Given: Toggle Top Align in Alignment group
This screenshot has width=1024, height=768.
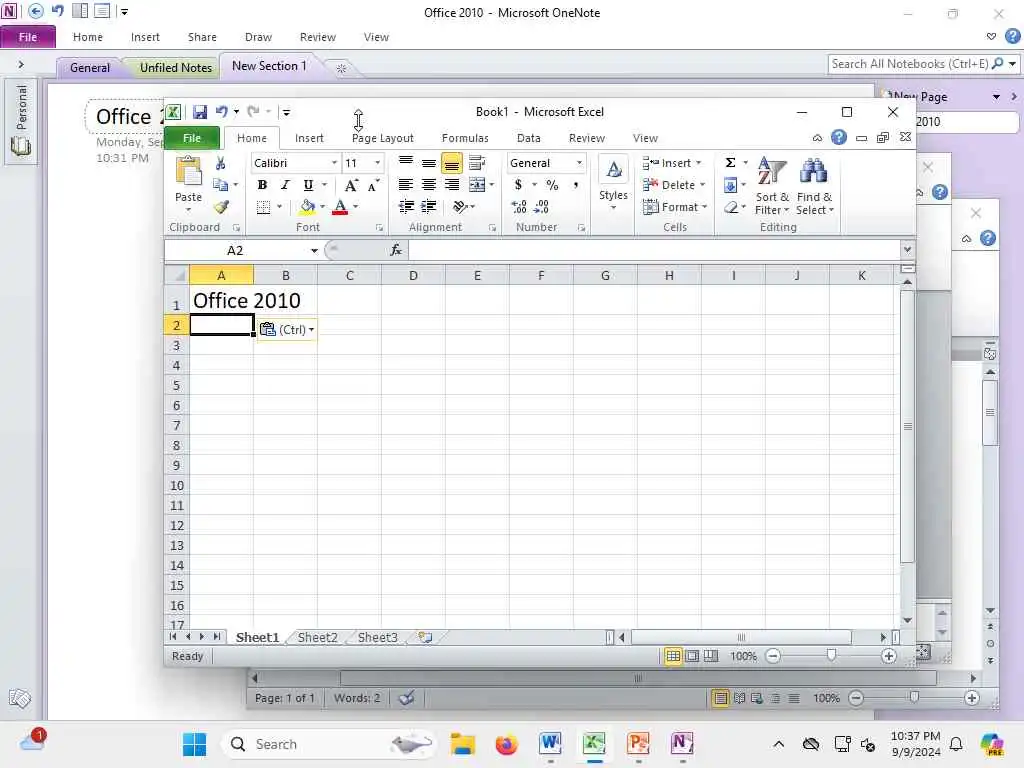Looking at the screenshot, I should [x=406, y=163].
